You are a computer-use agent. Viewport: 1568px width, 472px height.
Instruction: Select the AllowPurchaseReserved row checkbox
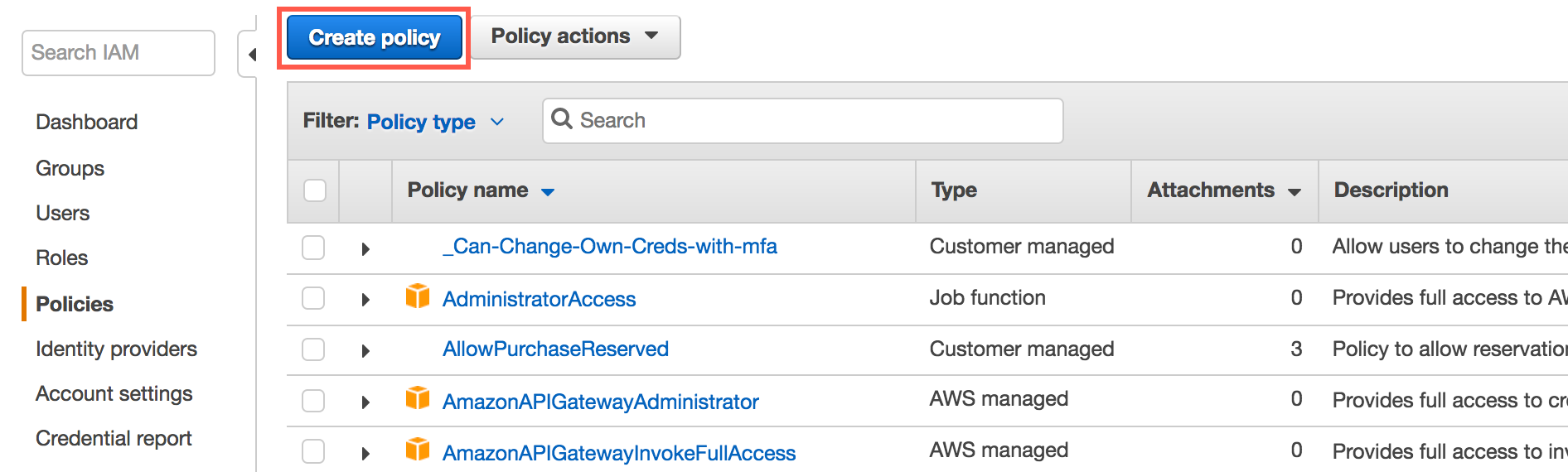(313, 349)
